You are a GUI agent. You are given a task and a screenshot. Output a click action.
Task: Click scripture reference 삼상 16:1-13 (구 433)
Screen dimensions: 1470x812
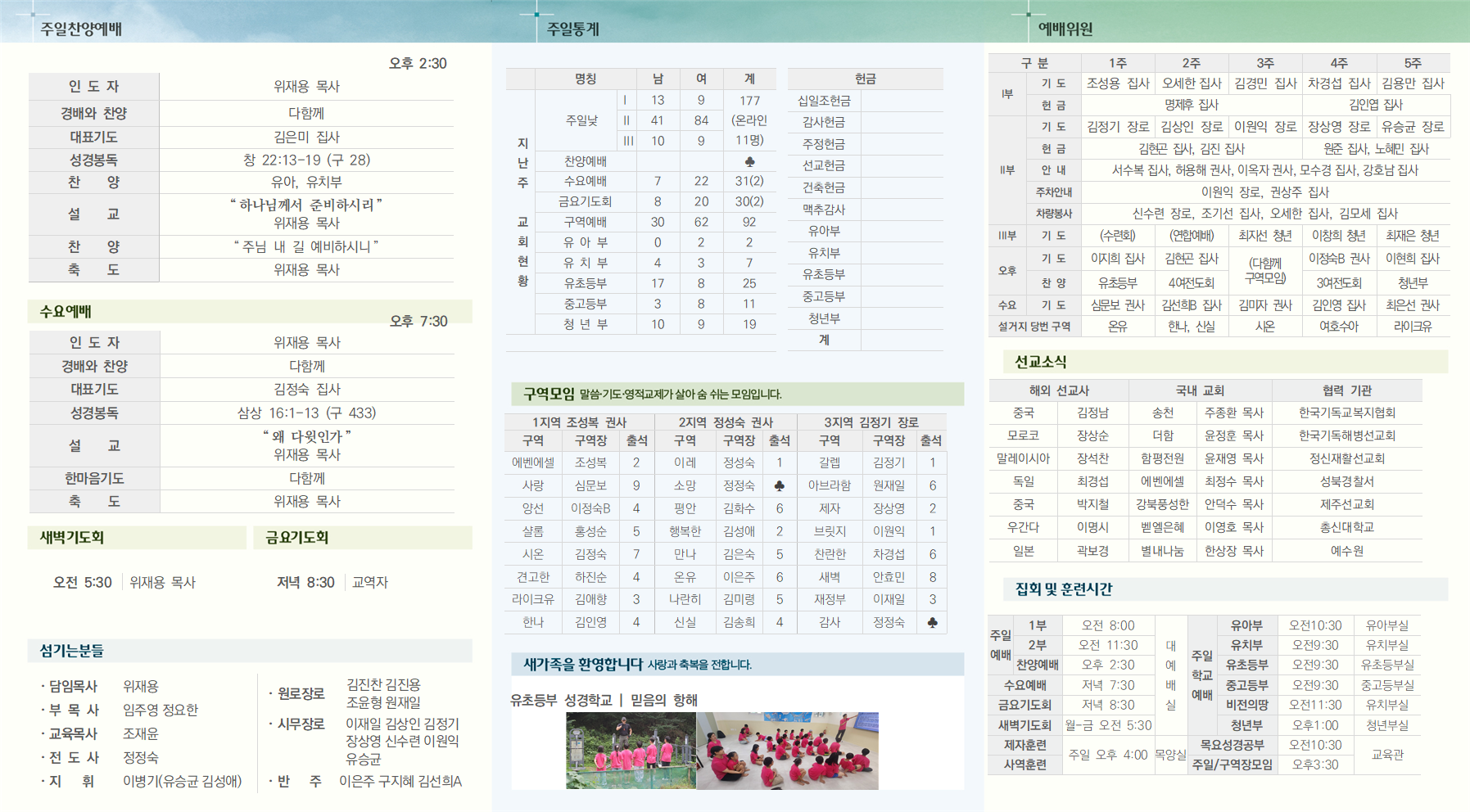[306, 413]
